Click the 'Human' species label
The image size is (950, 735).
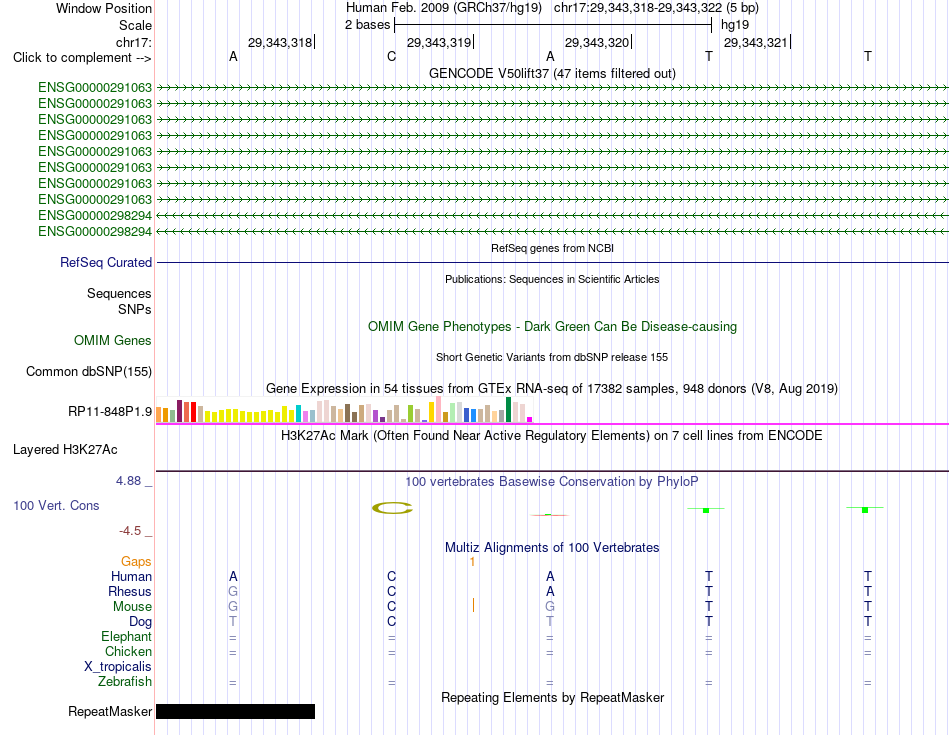pyautogui.click(x=131, y=576)
